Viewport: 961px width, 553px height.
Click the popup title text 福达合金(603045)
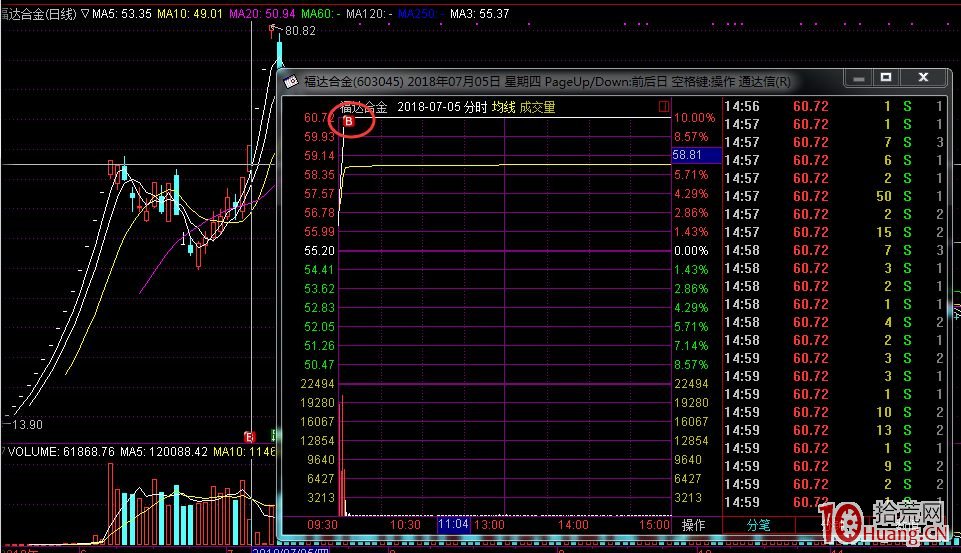pyautogui.click(x=354, y=82)
